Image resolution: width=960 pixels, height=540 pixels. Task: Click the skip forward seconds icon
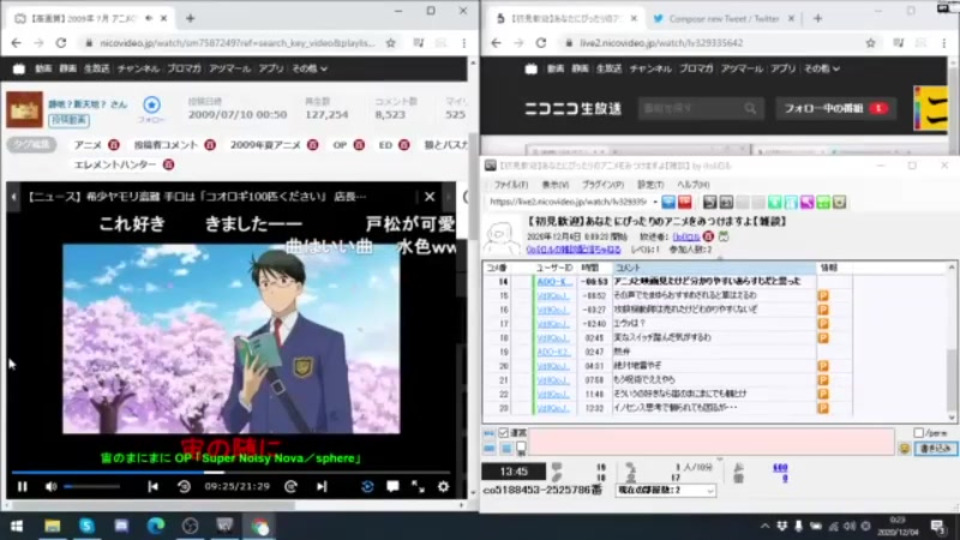click(291, 487)
